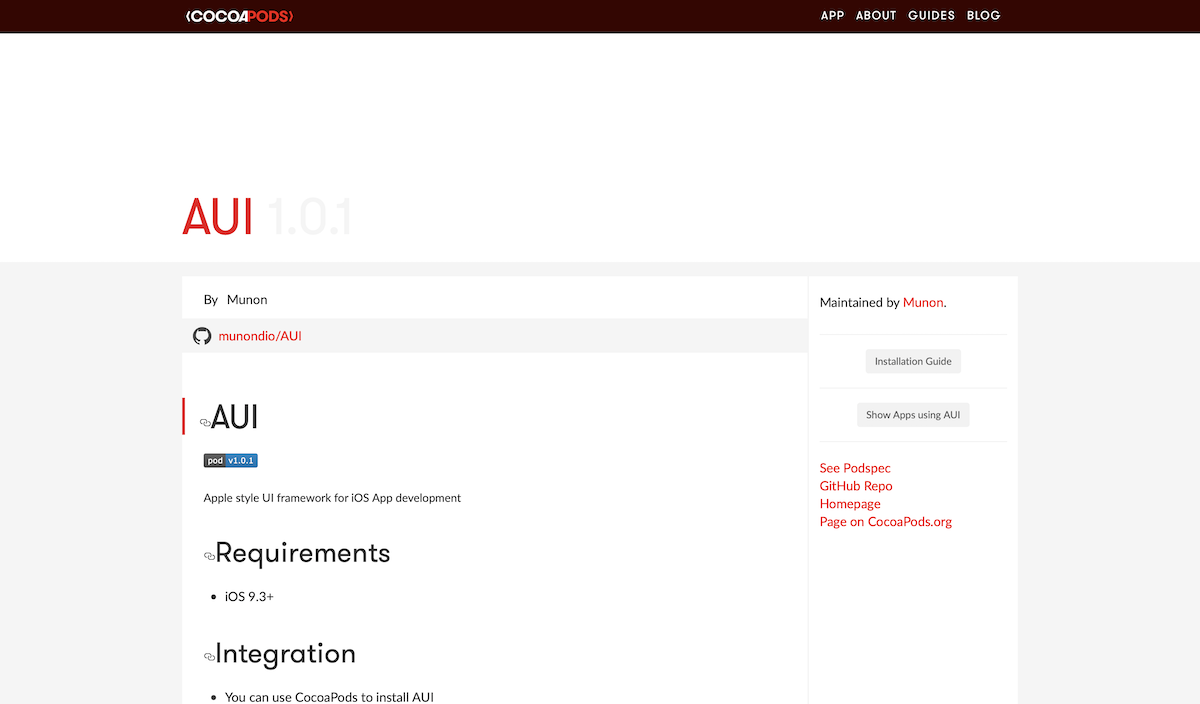Go to the GUIDES section
Viewport: 1200px width, 704px height.
coord(931,16)
